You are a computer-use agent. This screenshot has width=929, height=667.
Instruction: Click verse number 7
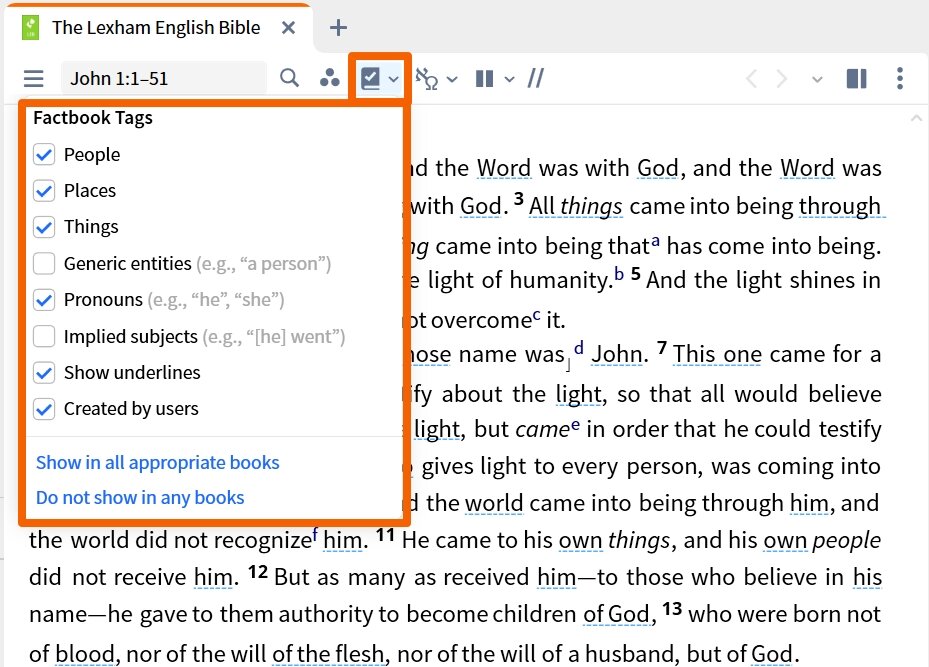[662, 349]
